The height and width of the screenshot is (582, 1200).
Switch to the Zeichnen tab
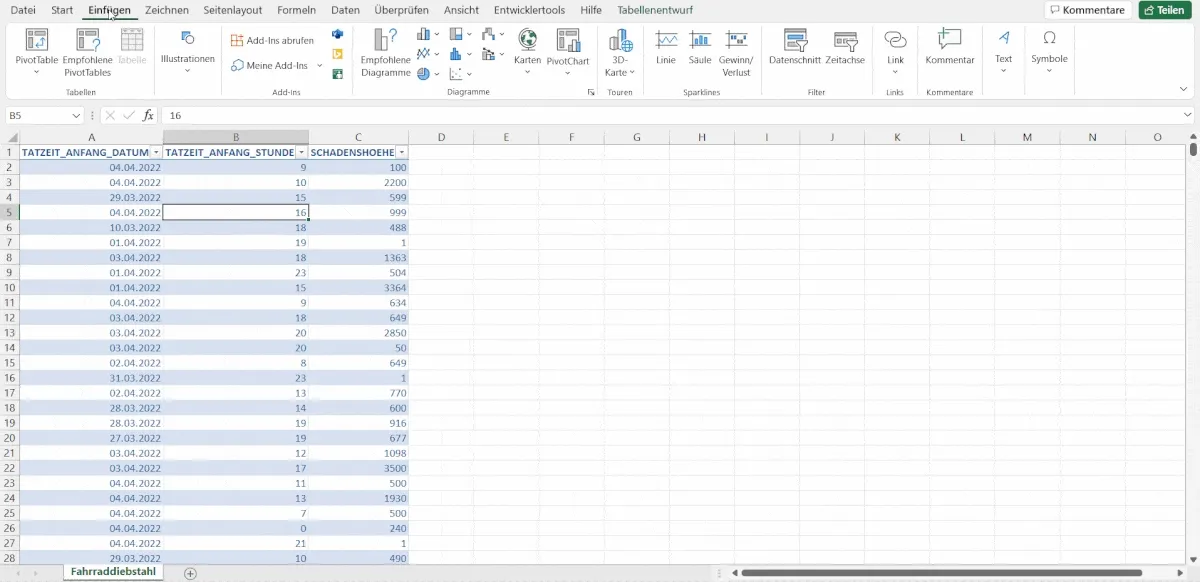coord(167,10)
